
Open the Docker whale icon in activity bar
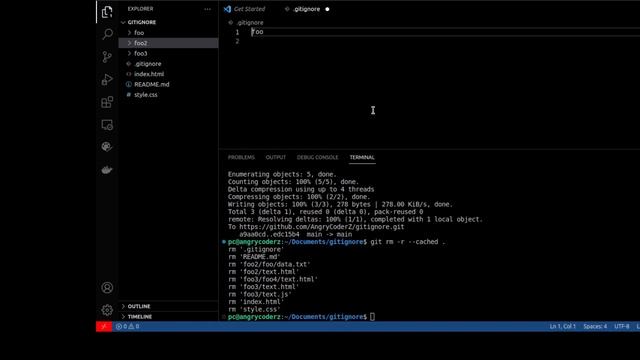tap(107, 169)
